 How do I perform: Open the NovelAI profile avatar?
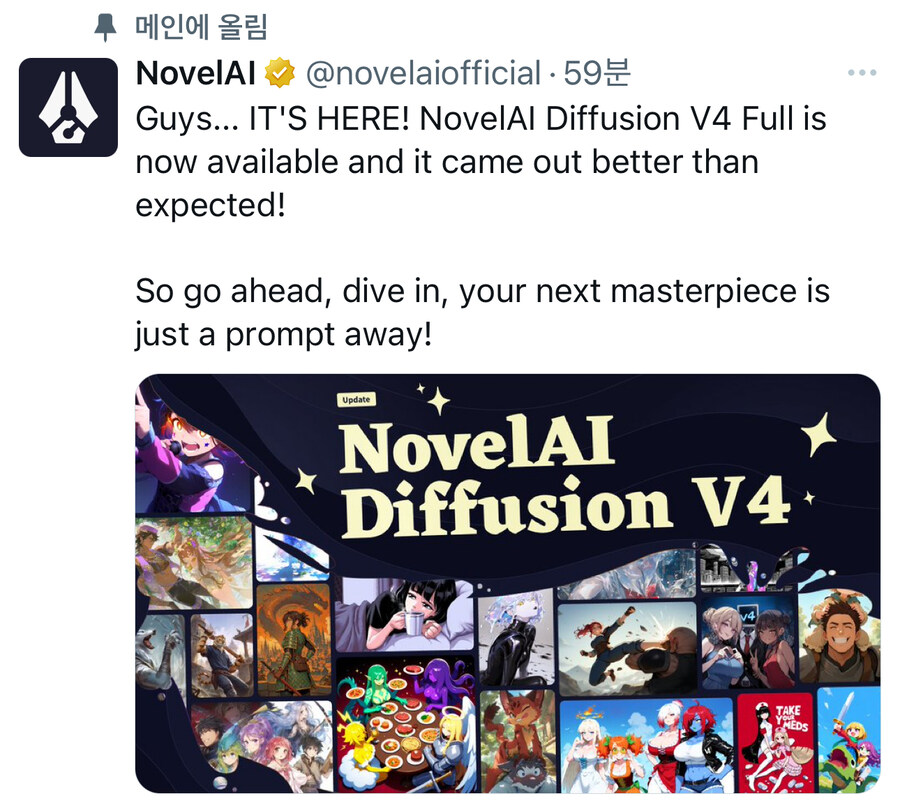(x=68, y=107)
